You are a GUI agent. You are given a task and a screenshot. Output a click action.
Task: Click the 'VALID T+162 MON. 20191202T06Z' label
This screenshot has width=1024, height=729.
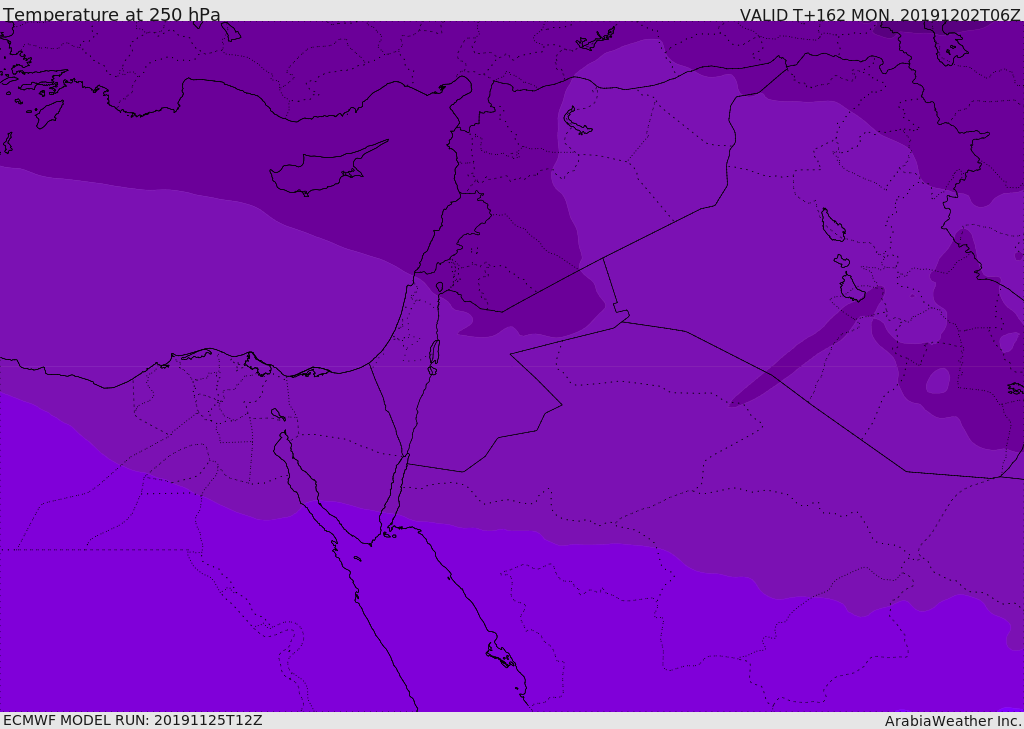(x=880, y=14)
